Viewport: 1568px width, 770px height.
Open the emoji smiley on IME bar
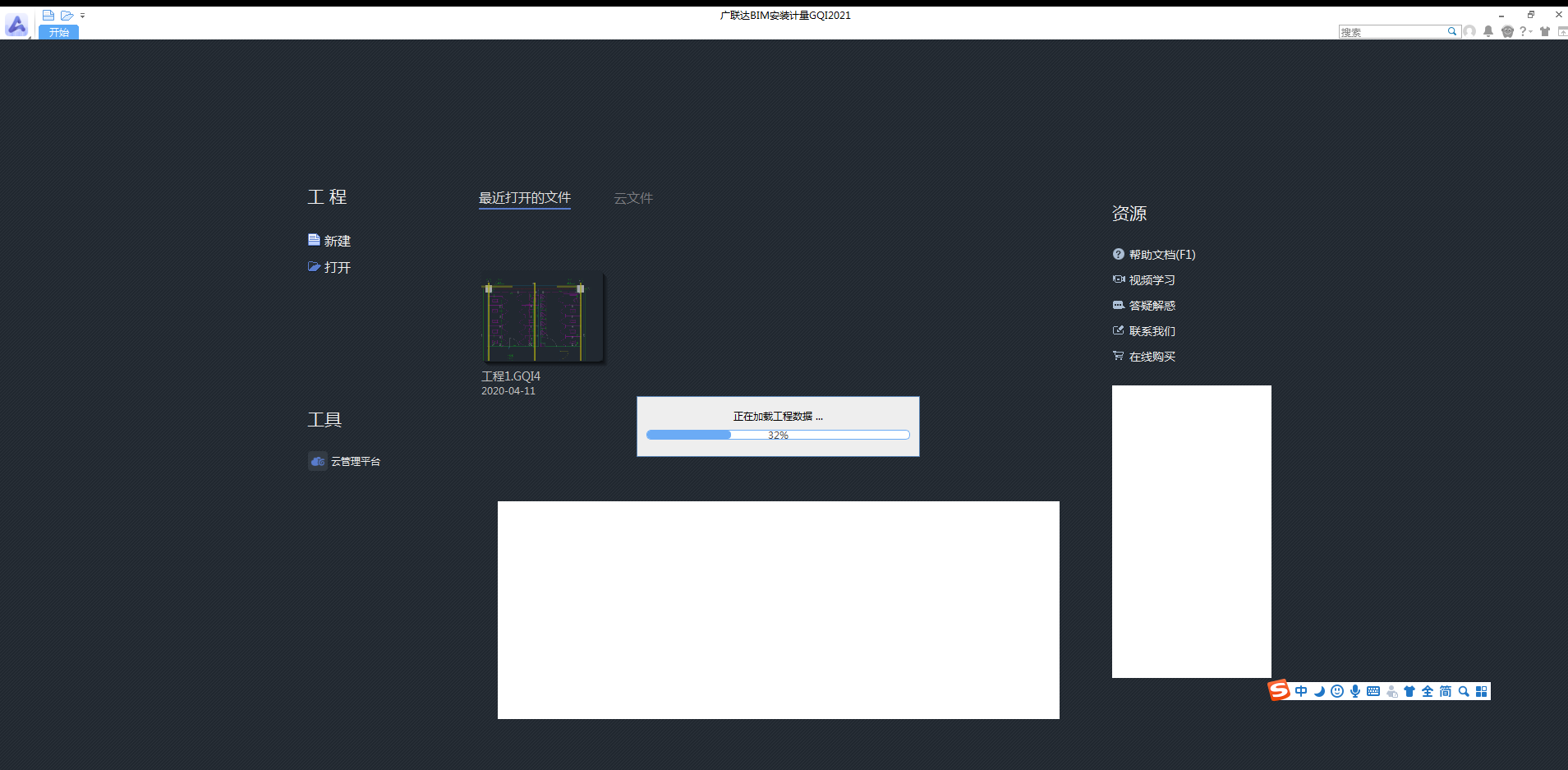tap(1337, 691)
